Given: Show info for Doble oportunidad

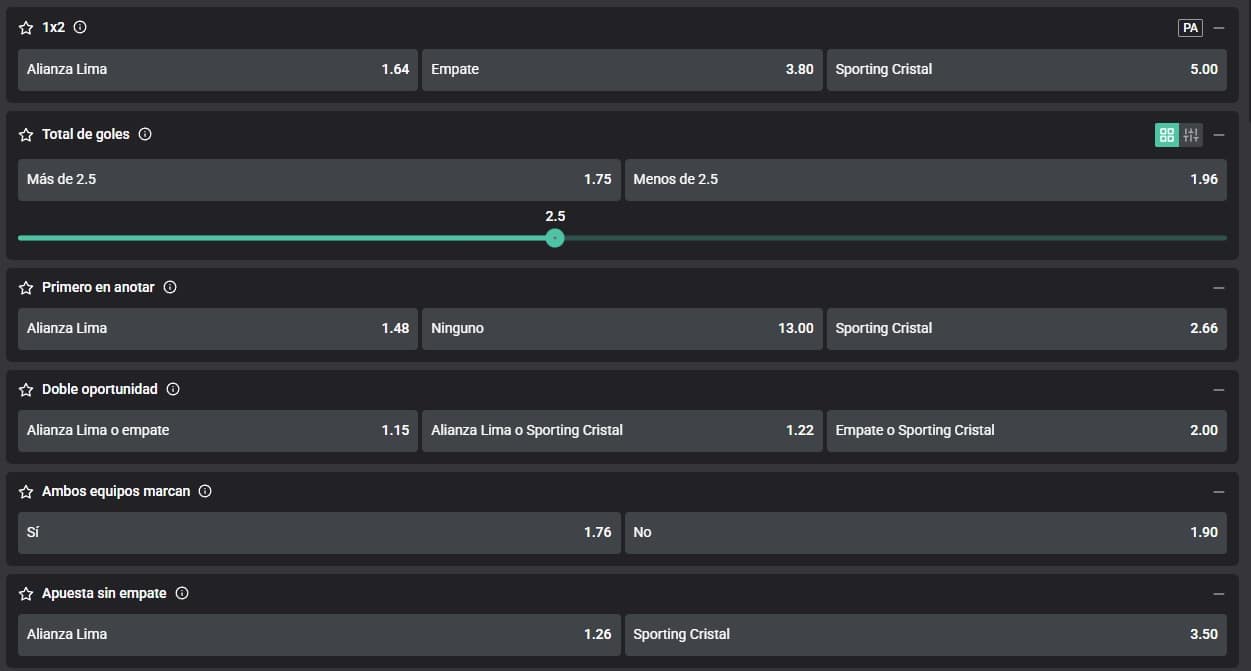Looking at the screenshot, I should (x=173, y=389).
